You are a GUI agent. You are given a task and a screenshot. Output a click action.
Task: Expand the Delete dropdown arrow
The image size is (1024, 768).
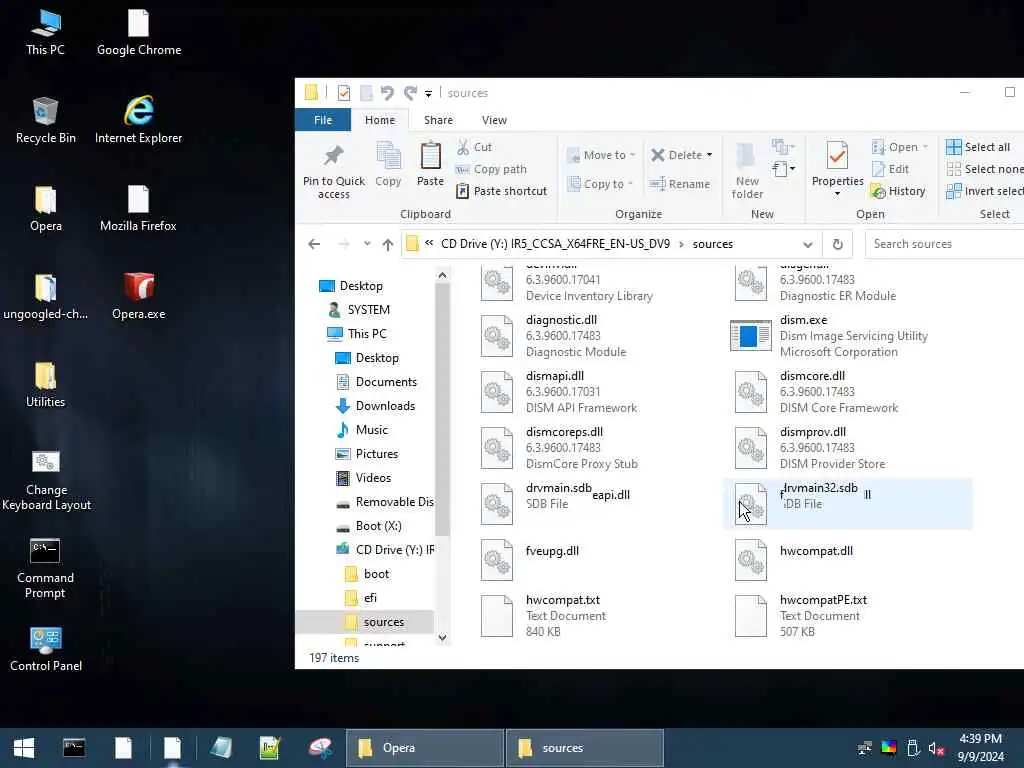pyautogui.click(x=710, y=155)
